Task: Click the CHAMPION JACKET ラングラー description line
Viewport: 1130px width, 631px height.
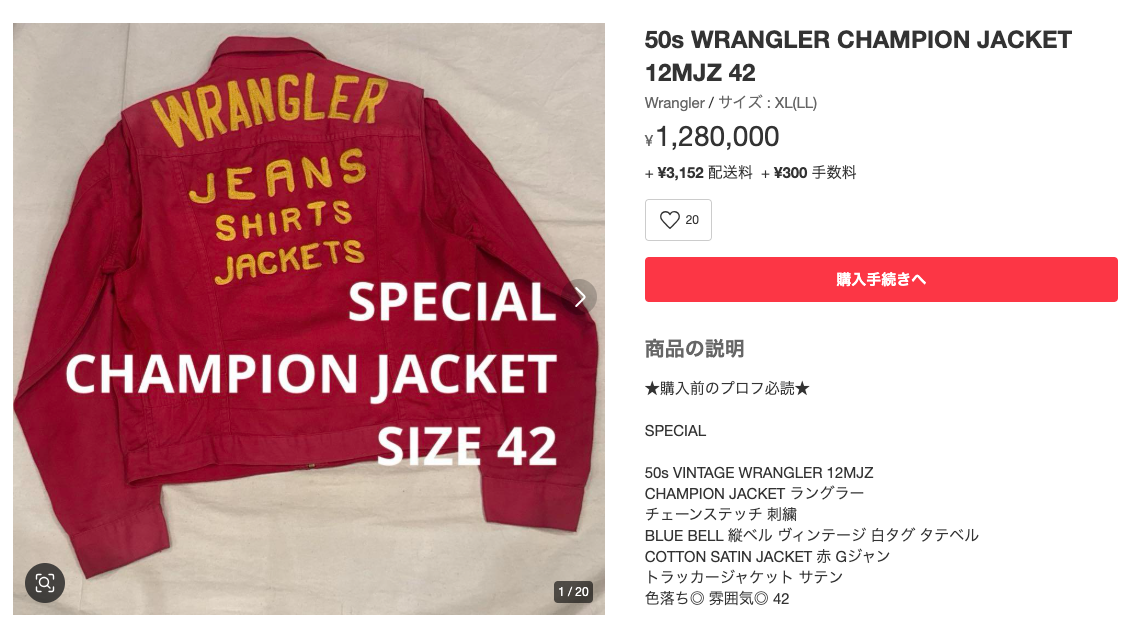Action: (754, 493)
